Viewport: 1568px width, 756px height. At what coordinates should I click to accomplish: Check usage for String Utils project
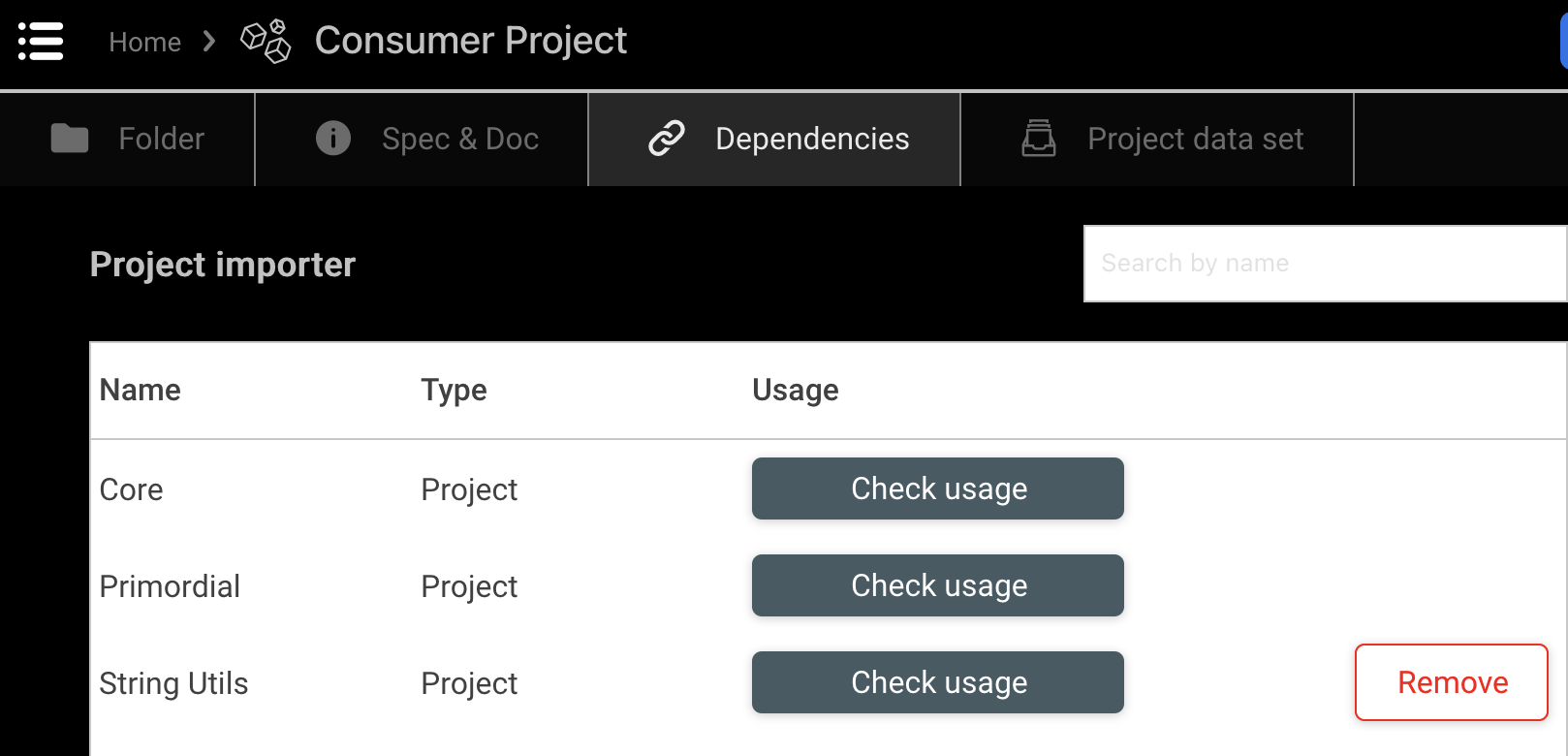(938, 682)
